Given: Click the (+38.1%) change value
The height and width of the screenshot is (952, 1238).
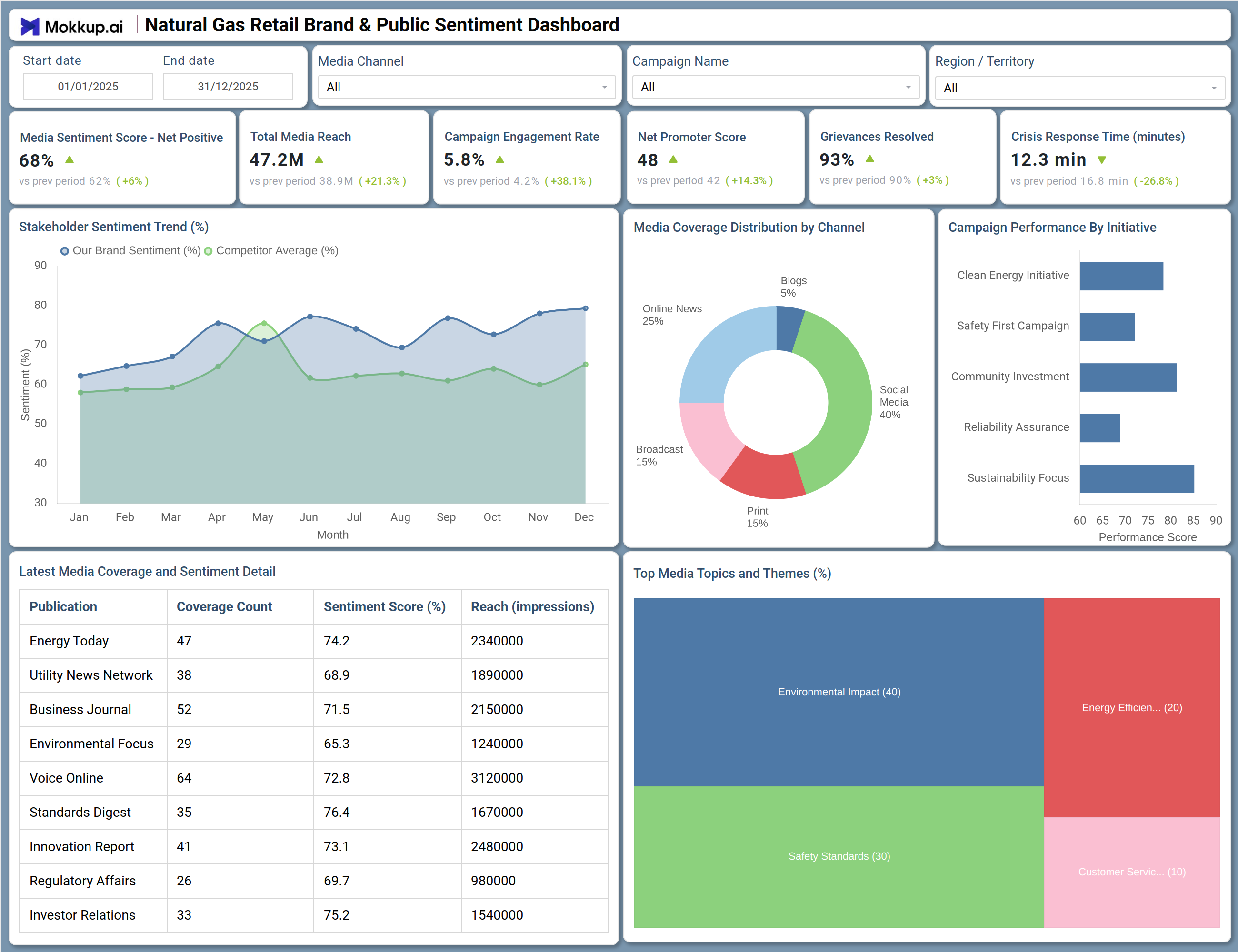Looking at the screenshot, I should click(569, 181).
